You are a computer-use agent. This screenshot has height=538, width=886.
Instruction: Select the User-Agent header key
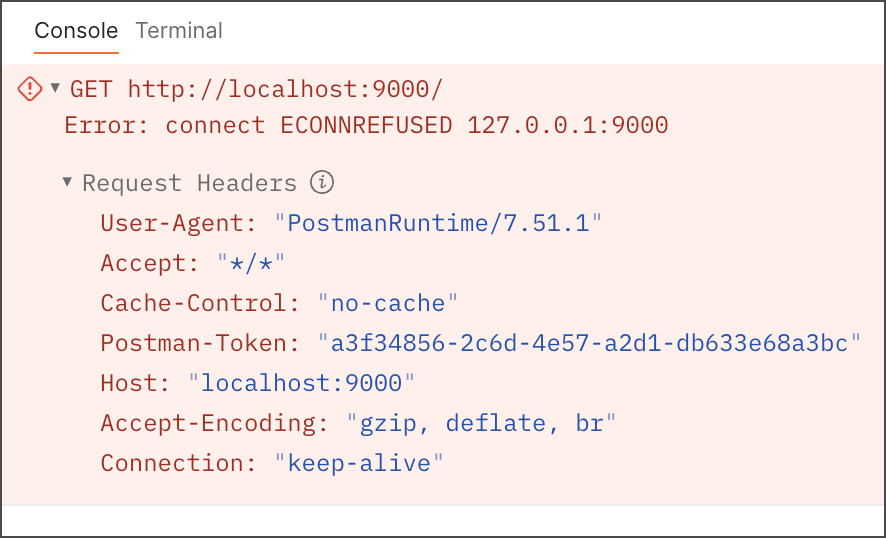[x=172, y=223]
